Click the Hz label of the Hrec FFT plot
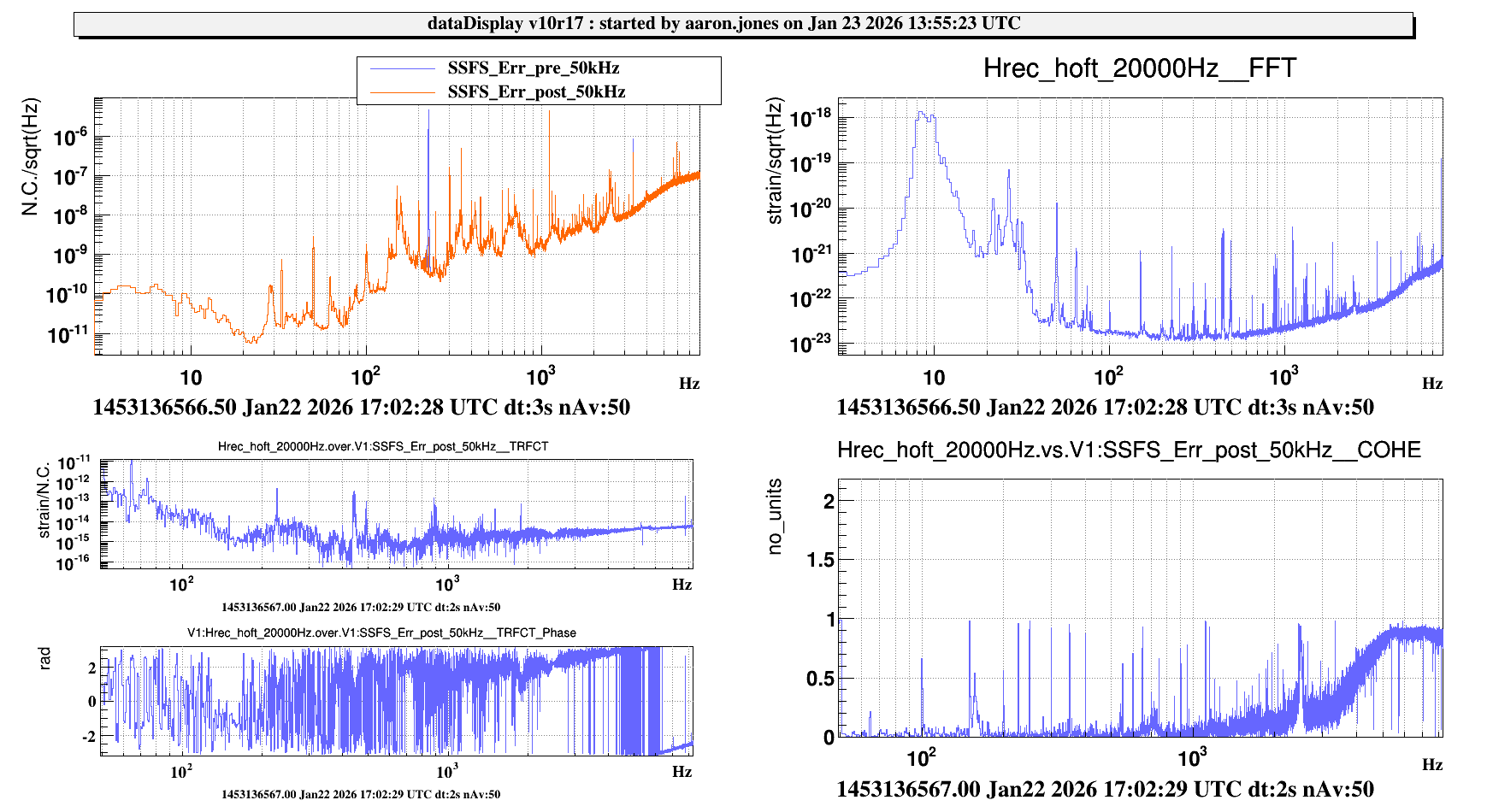The height and width of the screenshot is (812, 1487). pos(1431,384)
